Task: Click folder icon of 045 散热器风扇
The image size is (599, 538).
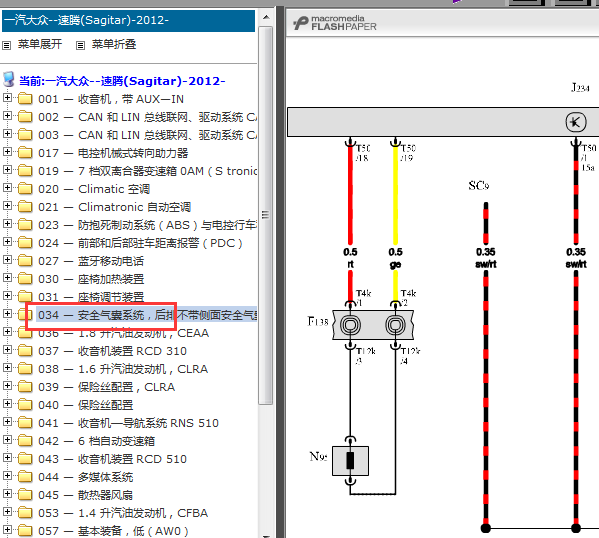Action: [25, 494]
